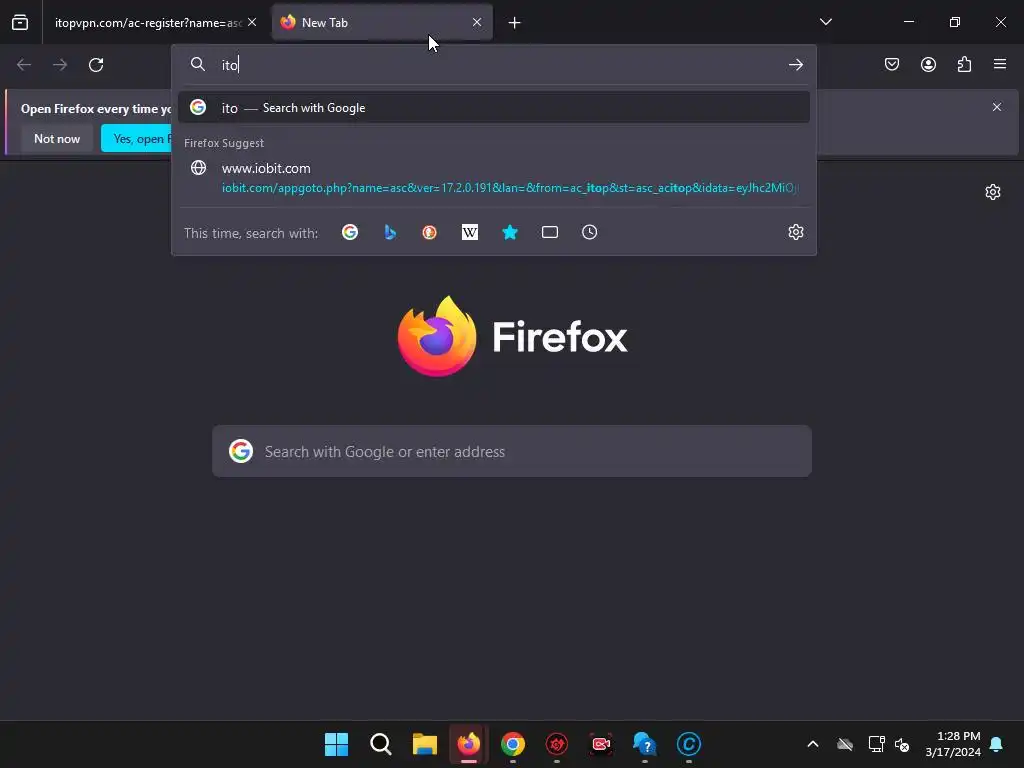Open the Firefox account menu

928,64
